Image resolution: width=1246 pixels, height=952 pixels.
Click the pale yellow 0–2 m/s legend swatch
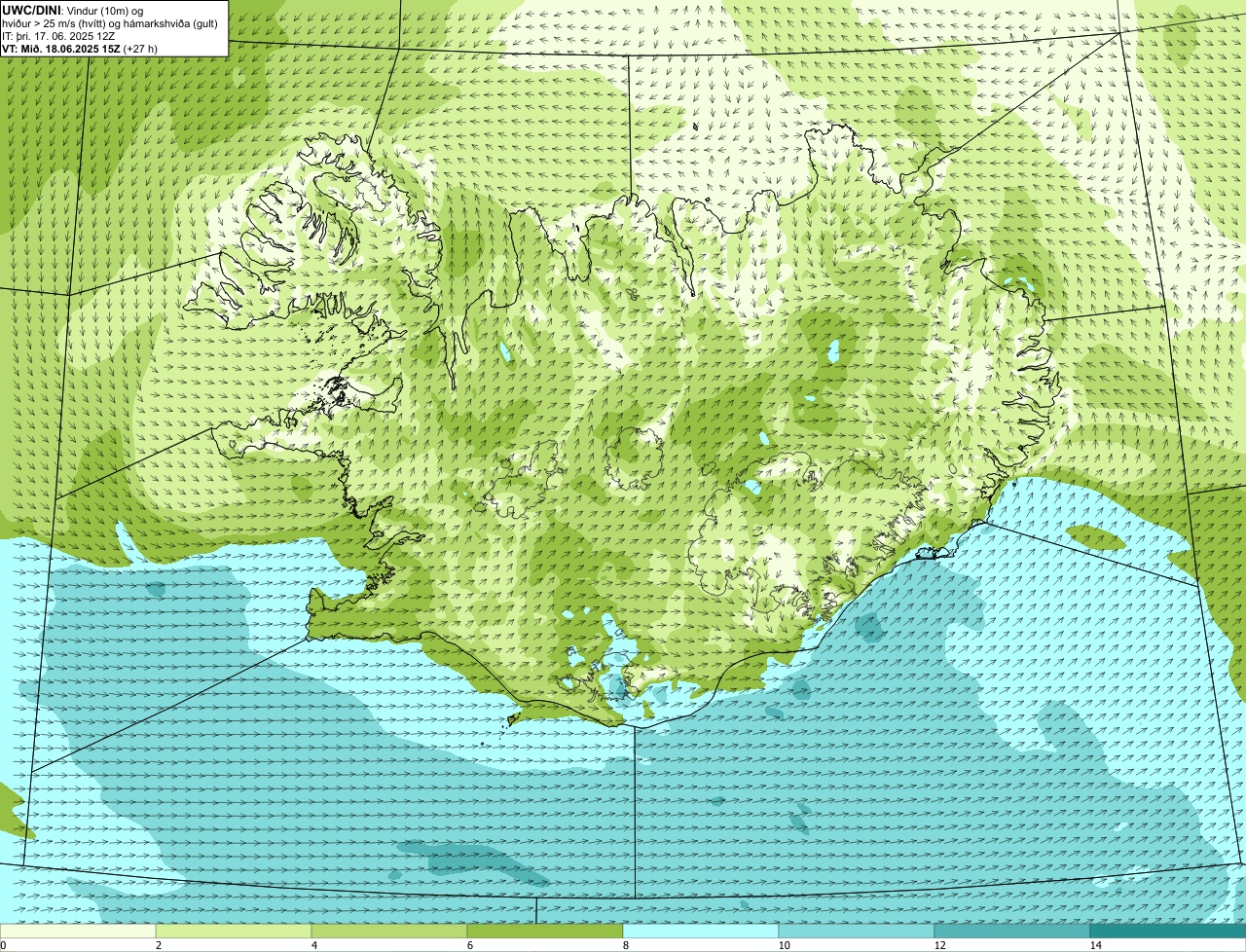[78, 932]
